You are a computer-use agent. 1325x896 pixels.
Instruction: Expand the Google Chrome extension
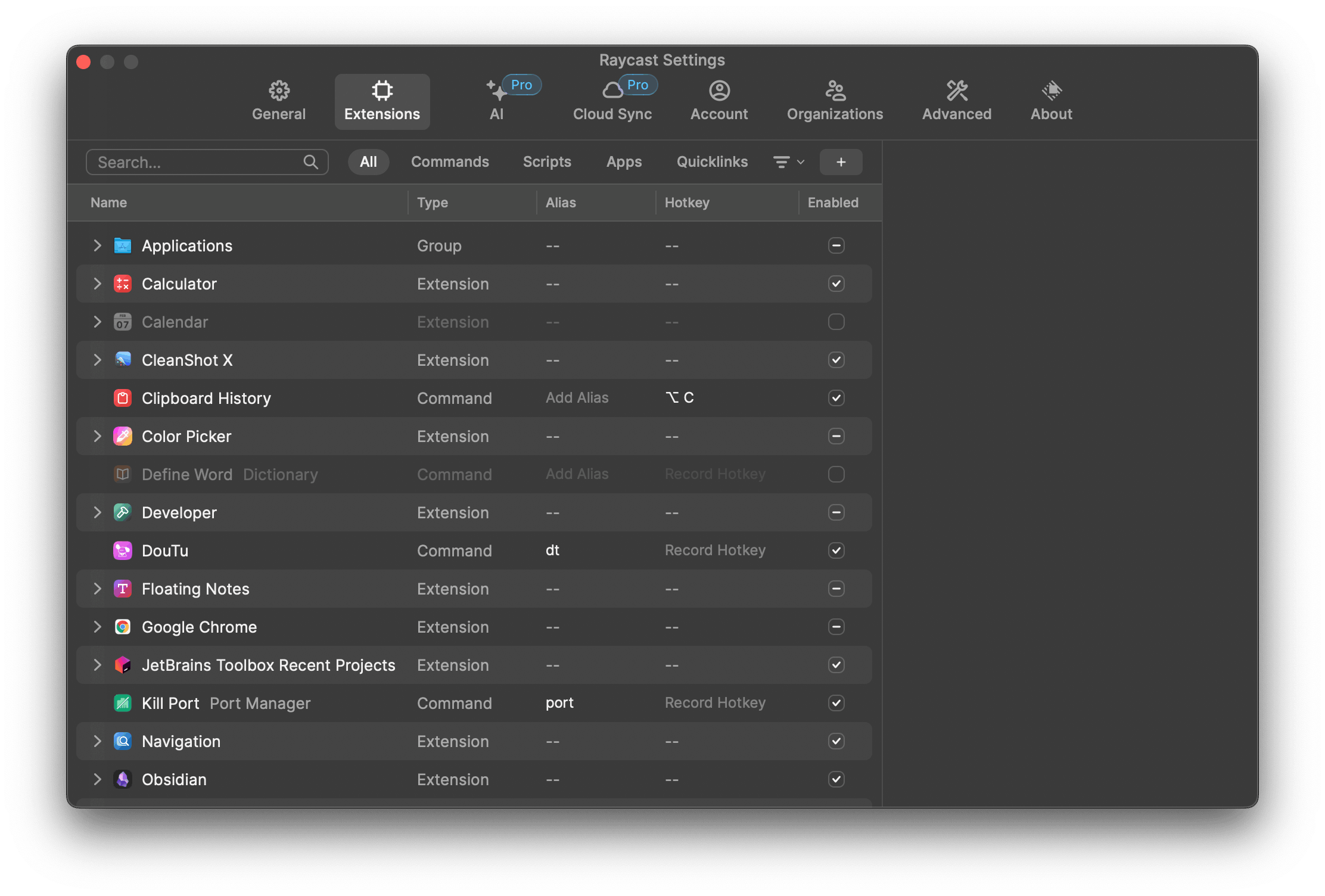coord(97,627)
